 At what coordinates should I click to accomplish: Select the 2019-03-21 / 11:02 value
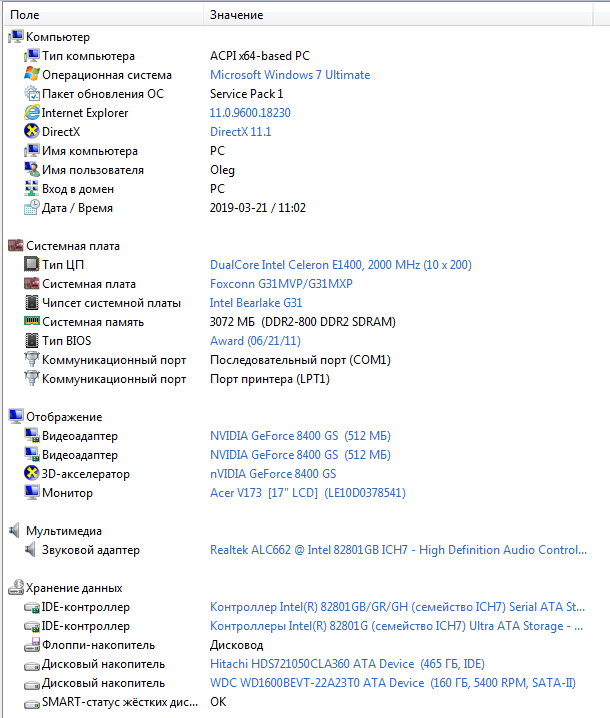(257, 208)
